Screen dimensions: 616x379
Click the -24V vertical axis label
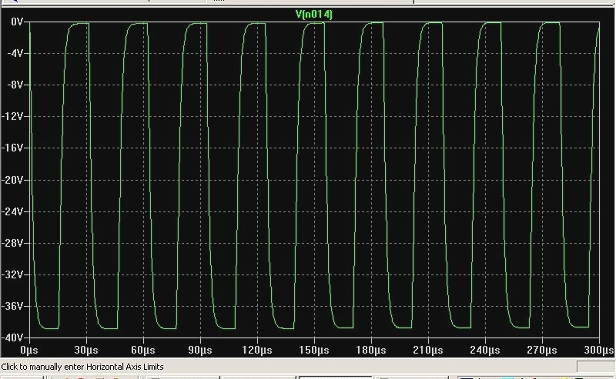click(13, 211)
